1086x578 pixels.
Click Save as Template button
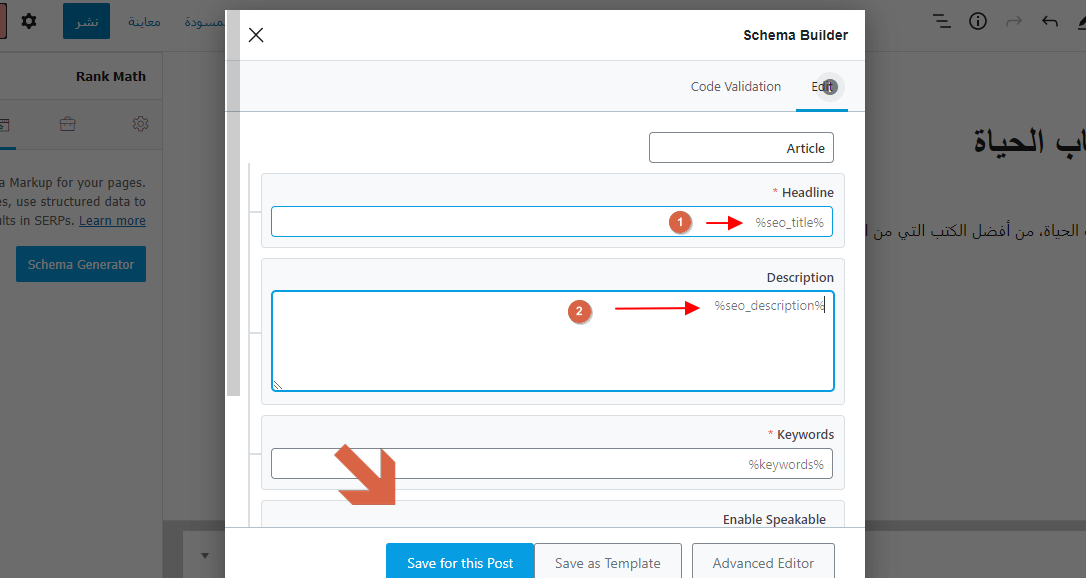click(x=608, y=563)
